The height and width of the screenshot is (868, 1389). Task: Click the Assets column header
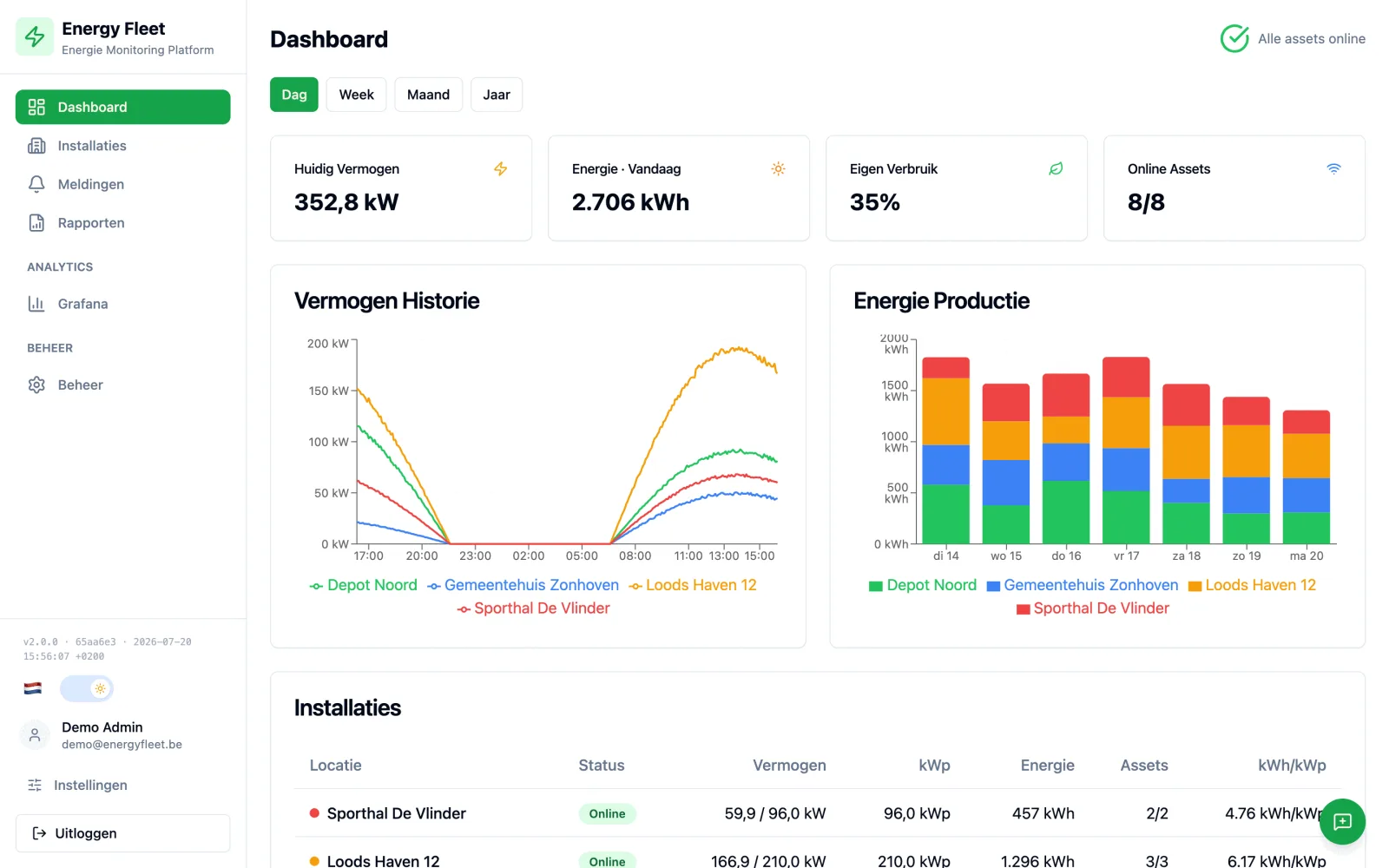(x=1144, y=766)
